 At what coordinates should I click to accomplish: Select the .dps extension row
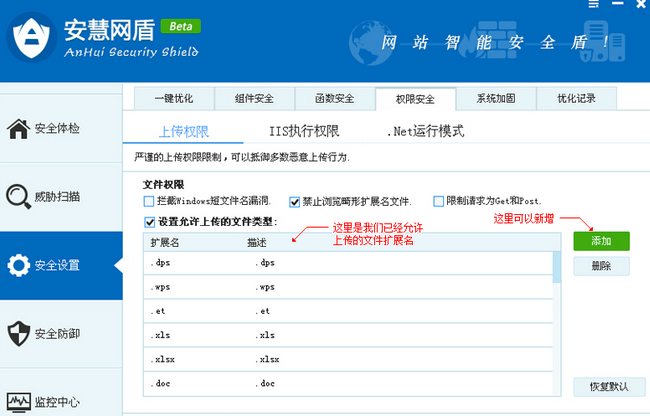[348, 263]
